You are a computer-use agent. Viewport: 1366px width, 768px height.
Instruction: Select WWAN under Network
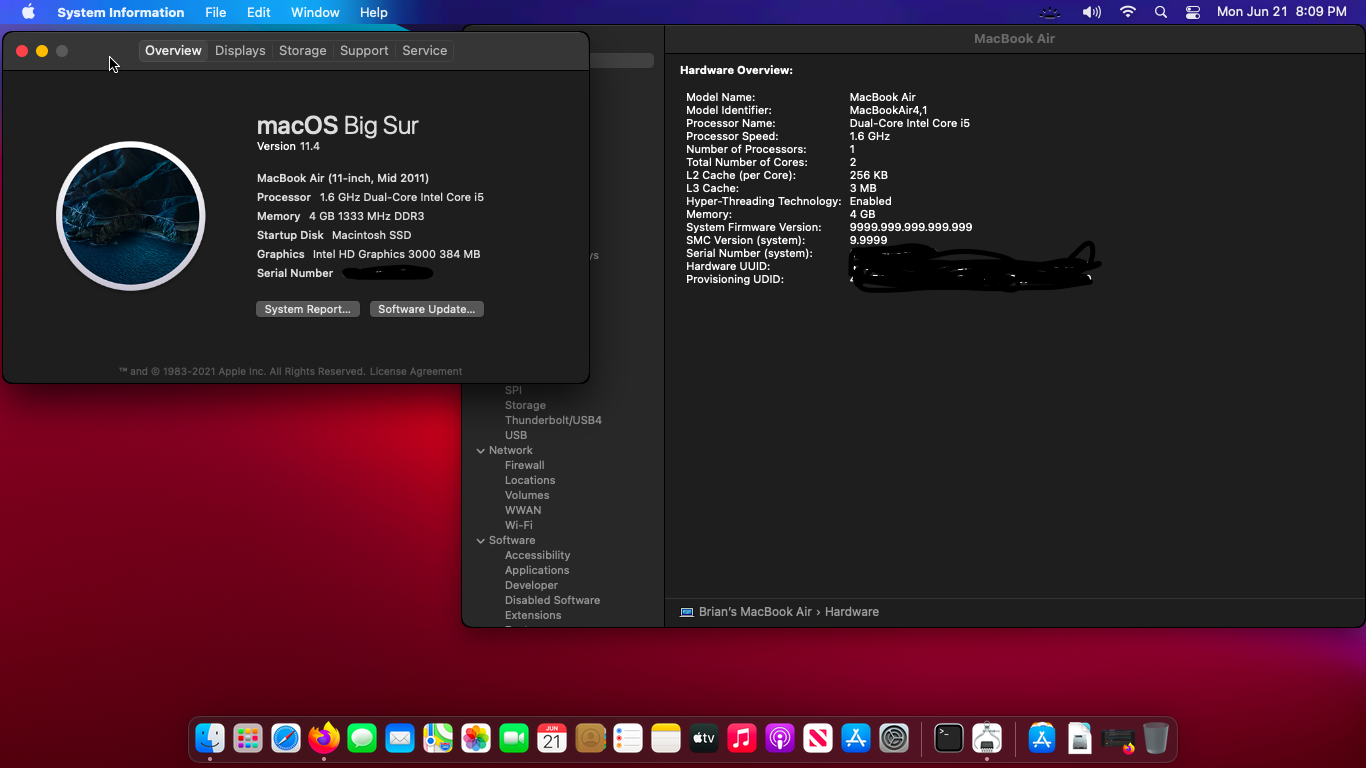point(523,510)
